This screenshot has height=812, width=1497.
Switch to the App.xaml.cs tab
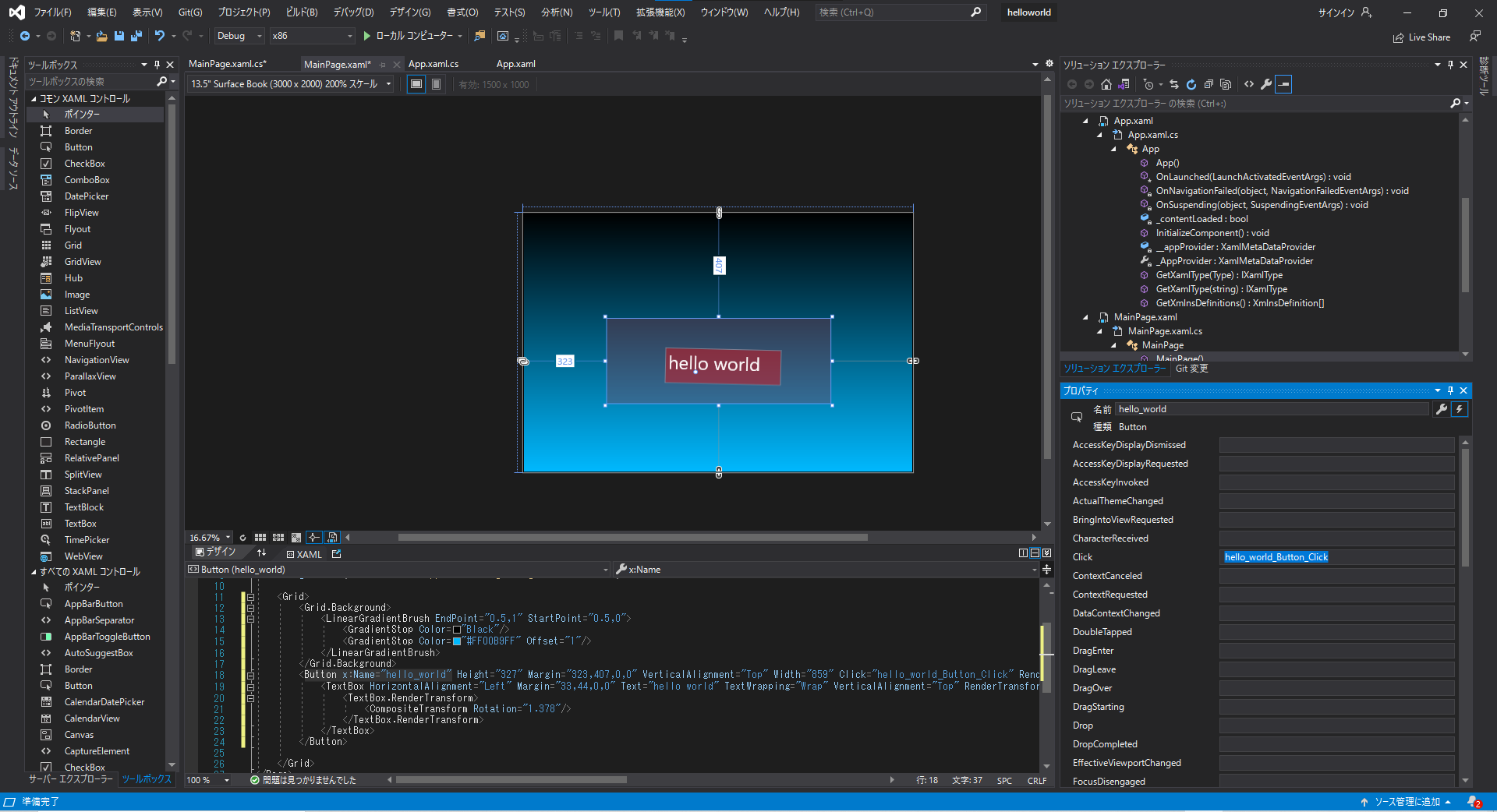click(x=434, y=64)
